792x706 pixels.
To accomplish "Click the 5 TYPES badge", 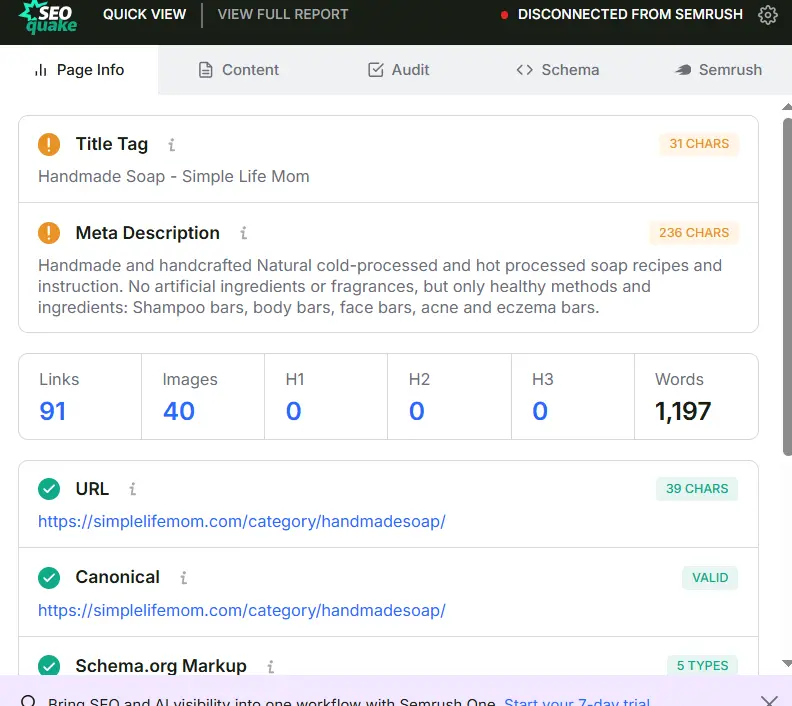I will [x=702, y=666].
